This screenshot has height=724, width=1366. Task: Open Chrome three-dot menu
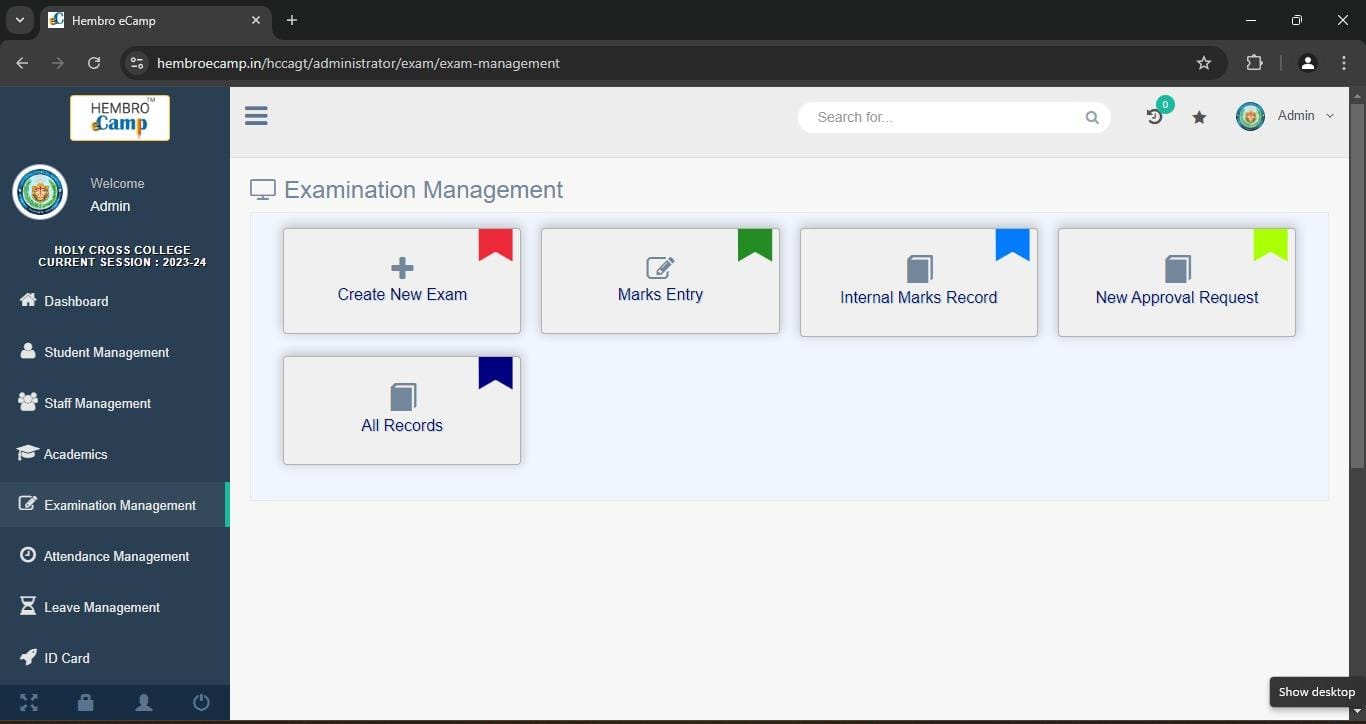[x=1343, y=63]
